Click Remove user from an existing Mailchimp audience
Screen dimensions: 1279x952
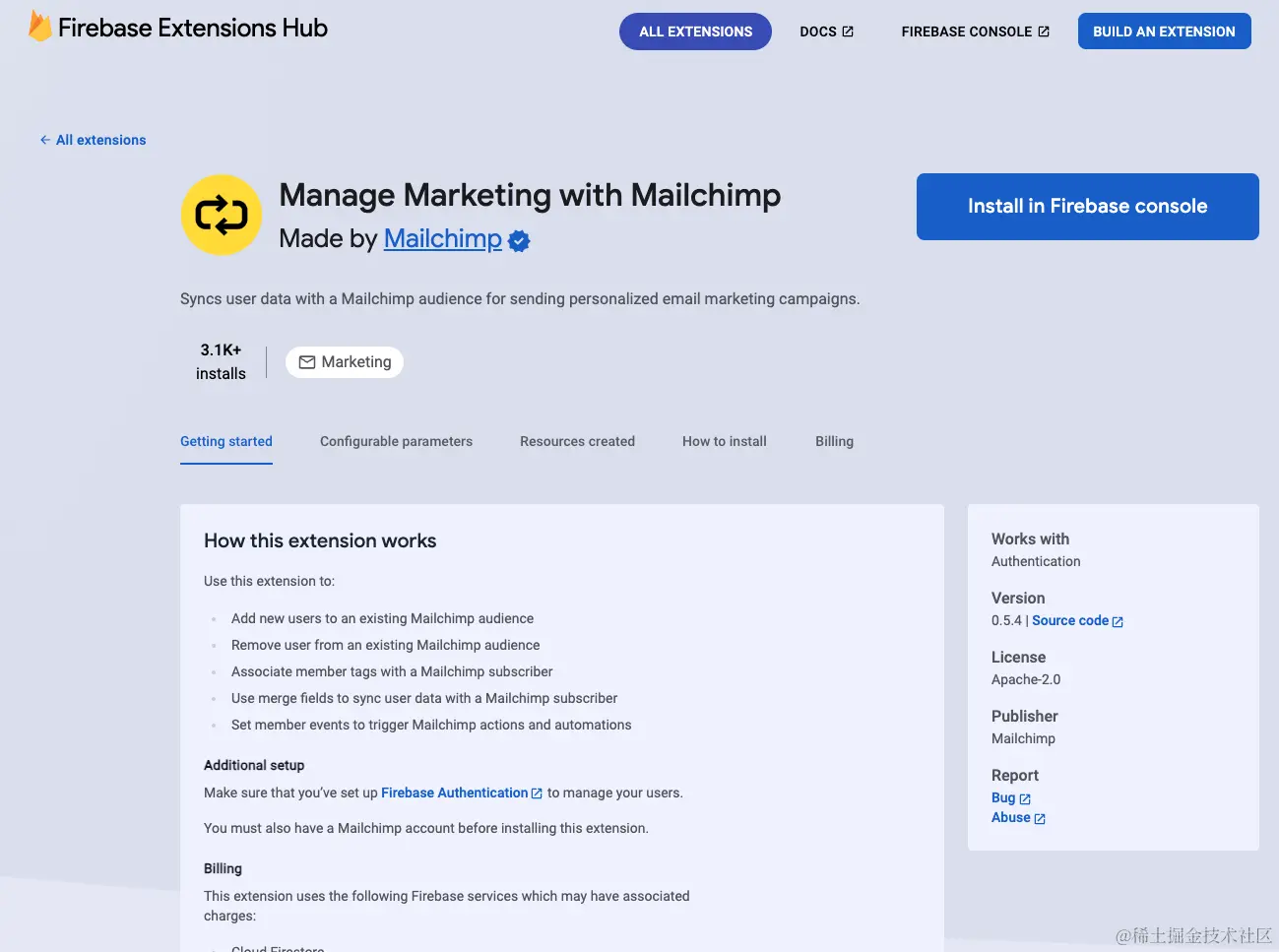tap(385, 645)
